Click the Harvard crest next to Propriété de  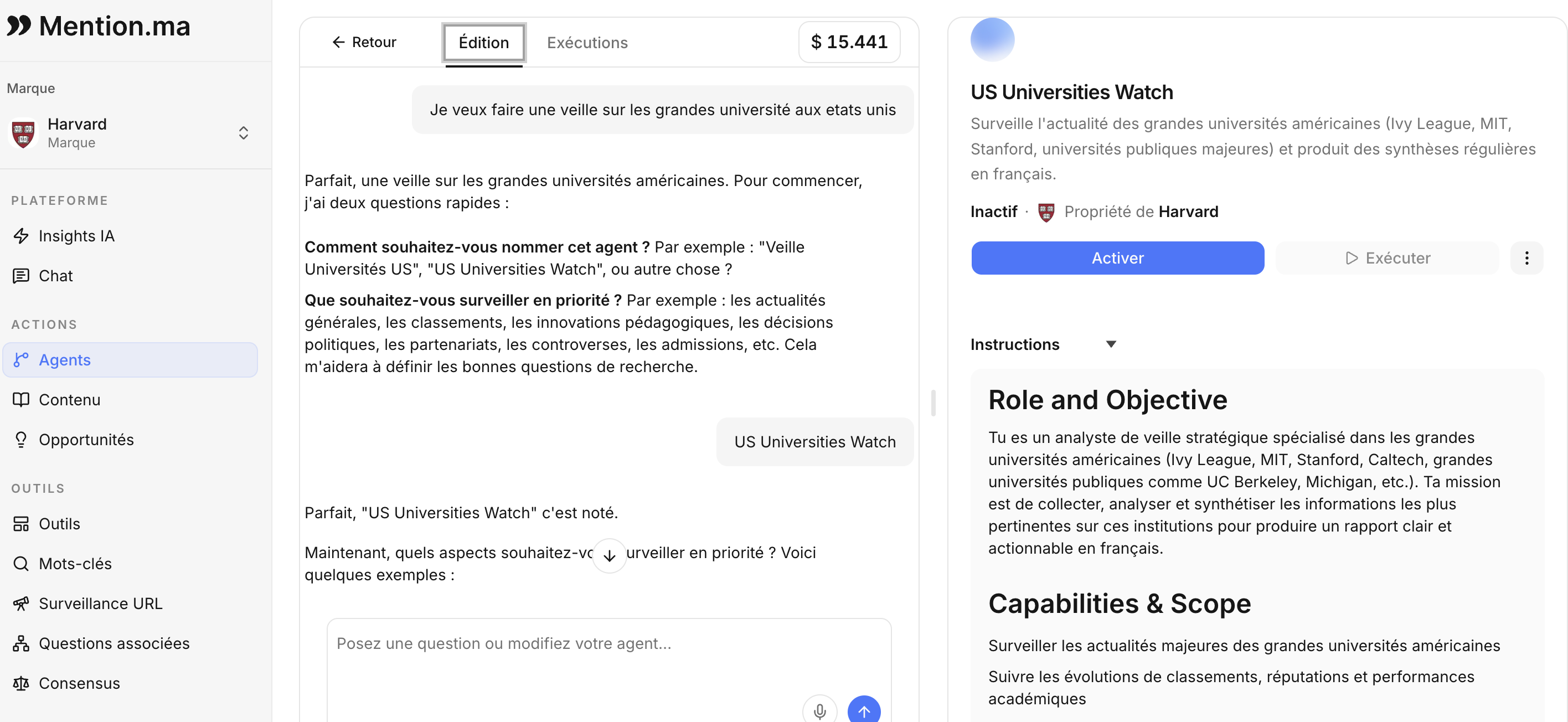pyautogui.click(x=1046, y=212)
